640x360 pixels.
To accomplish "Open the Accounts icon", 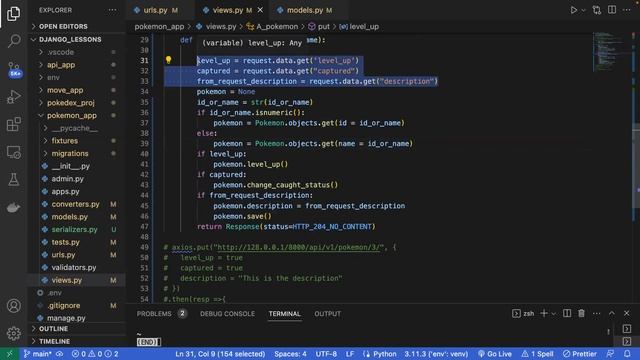I will point(13,306).
